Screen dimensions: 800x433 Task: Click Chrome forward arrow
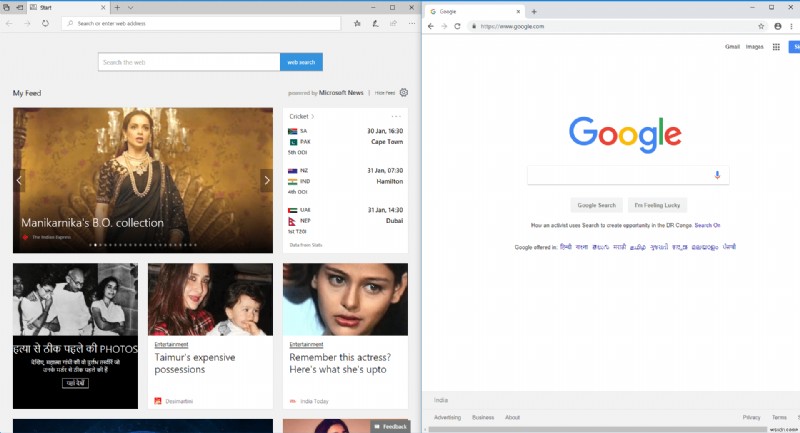pos(444,27)
